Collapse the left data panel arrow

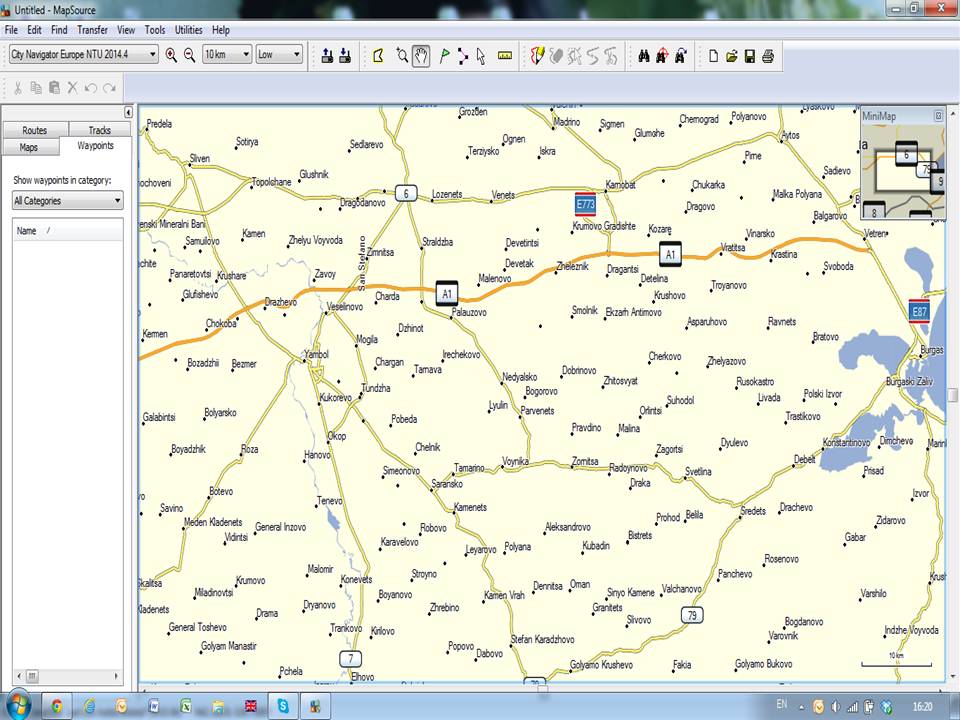coord(128,112)
